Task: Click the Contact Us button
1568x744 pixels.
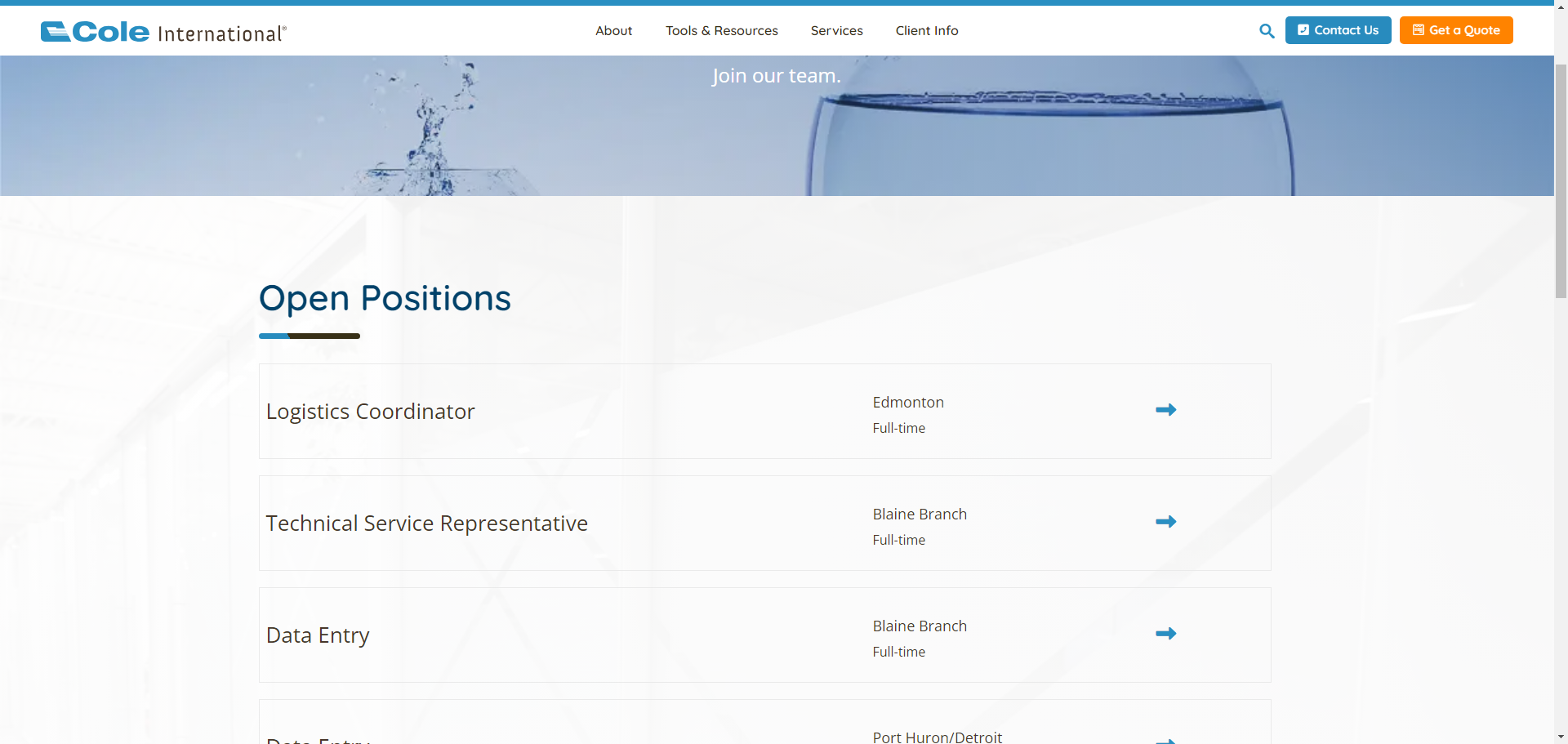Action: pyautogui.click(x=1338, y=30)
